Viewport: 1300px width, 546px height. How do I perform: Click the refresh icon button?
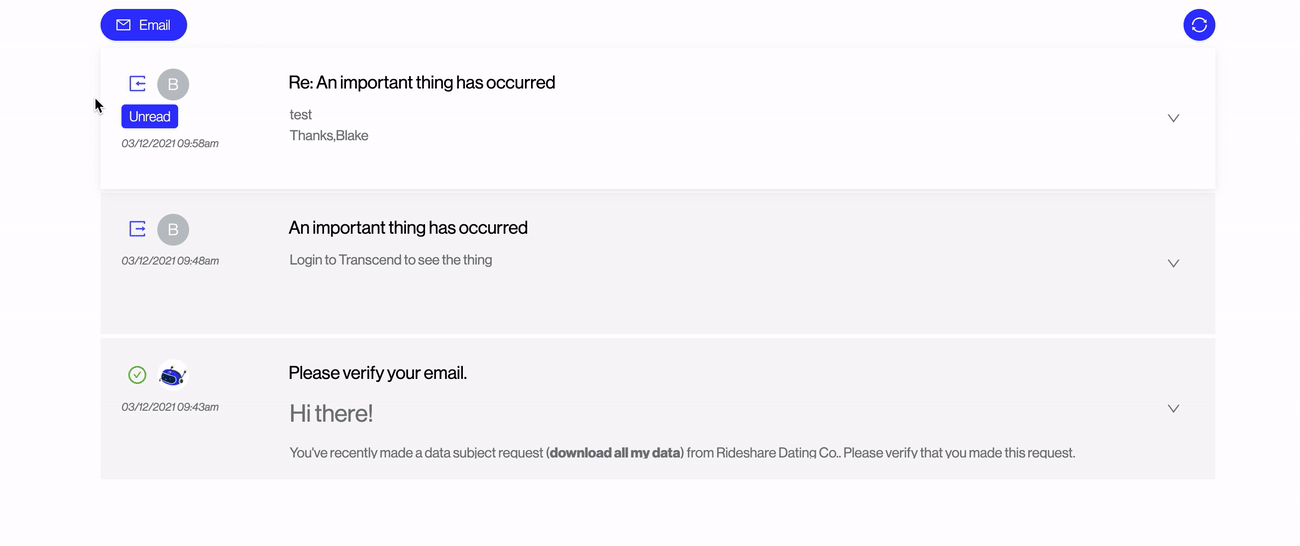coord(1199,25)
